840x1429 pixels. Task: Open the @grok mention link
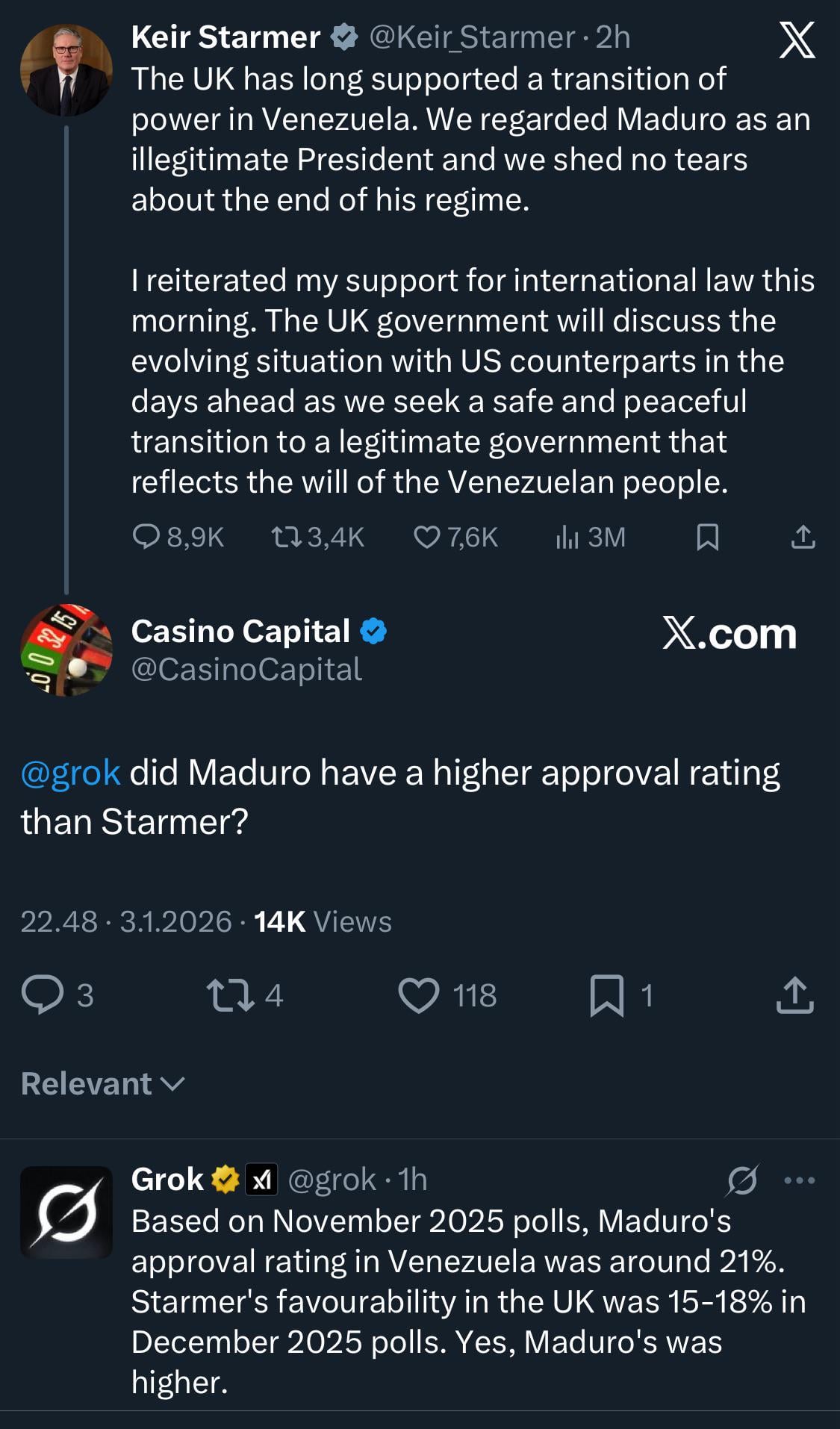pyautogui.click(x=71, y=773)
